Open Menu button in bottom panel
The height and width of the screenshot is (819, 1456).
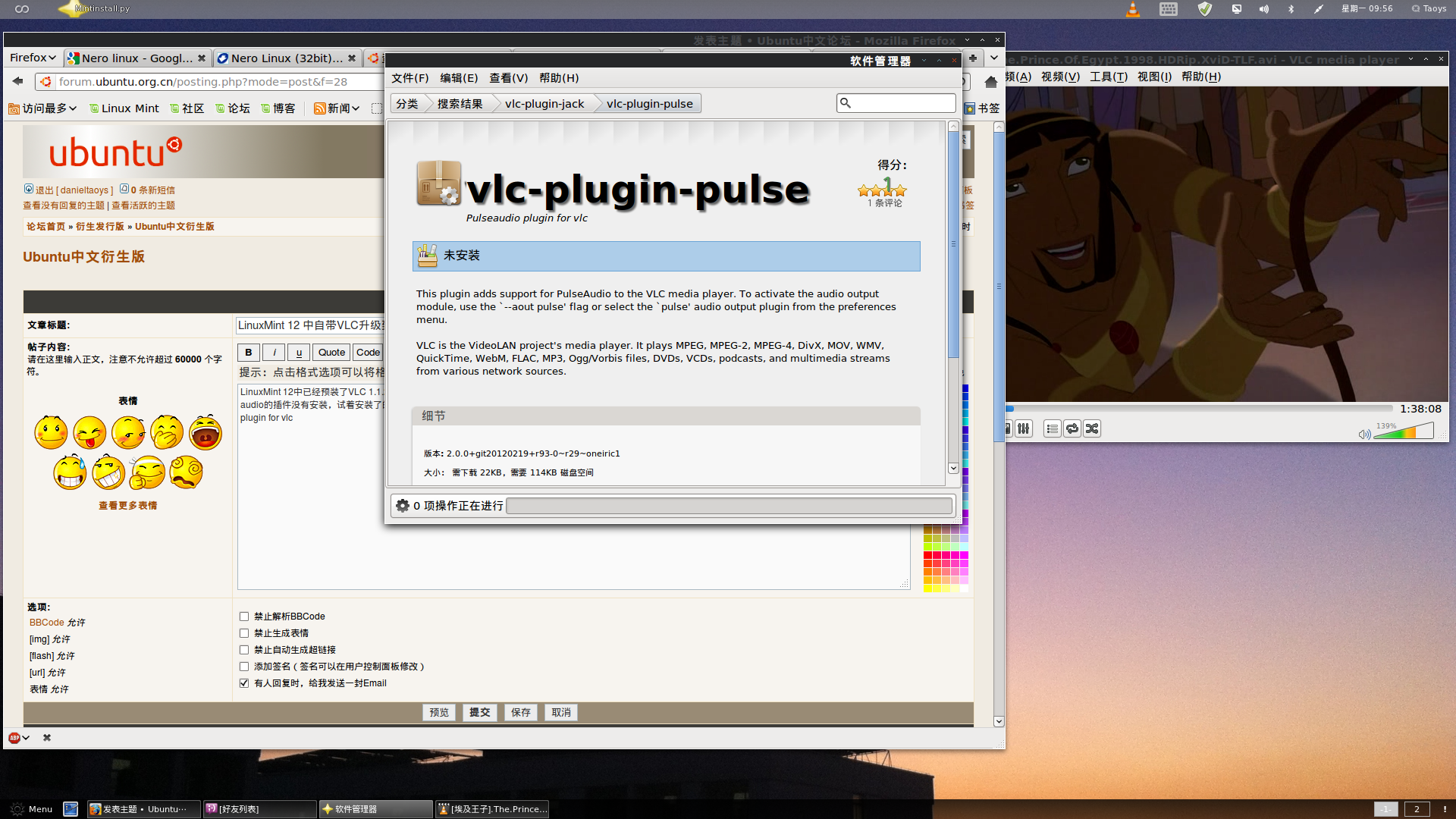point(31,809)
